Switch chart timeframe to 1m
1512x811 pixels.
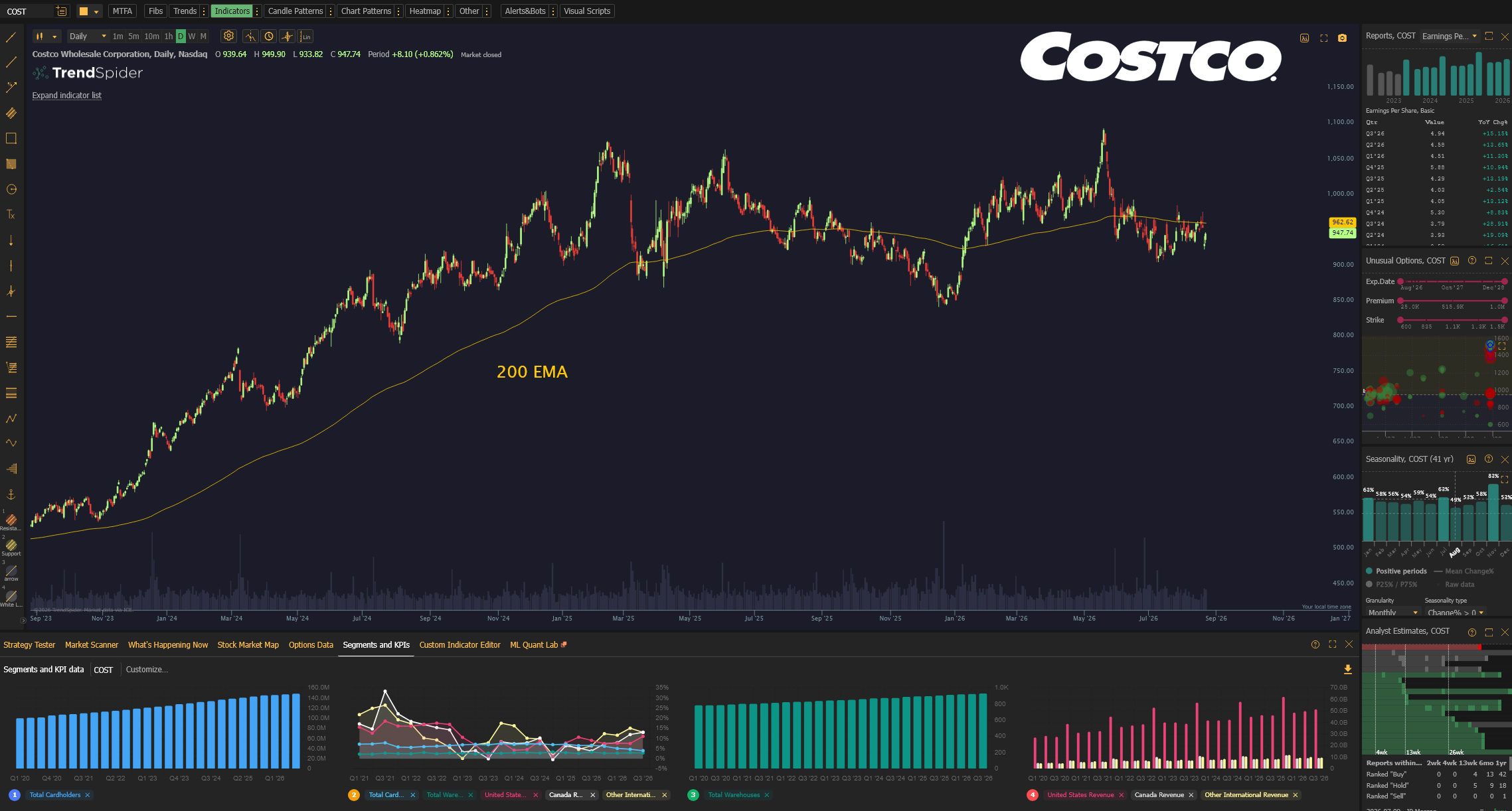(118, 37)
